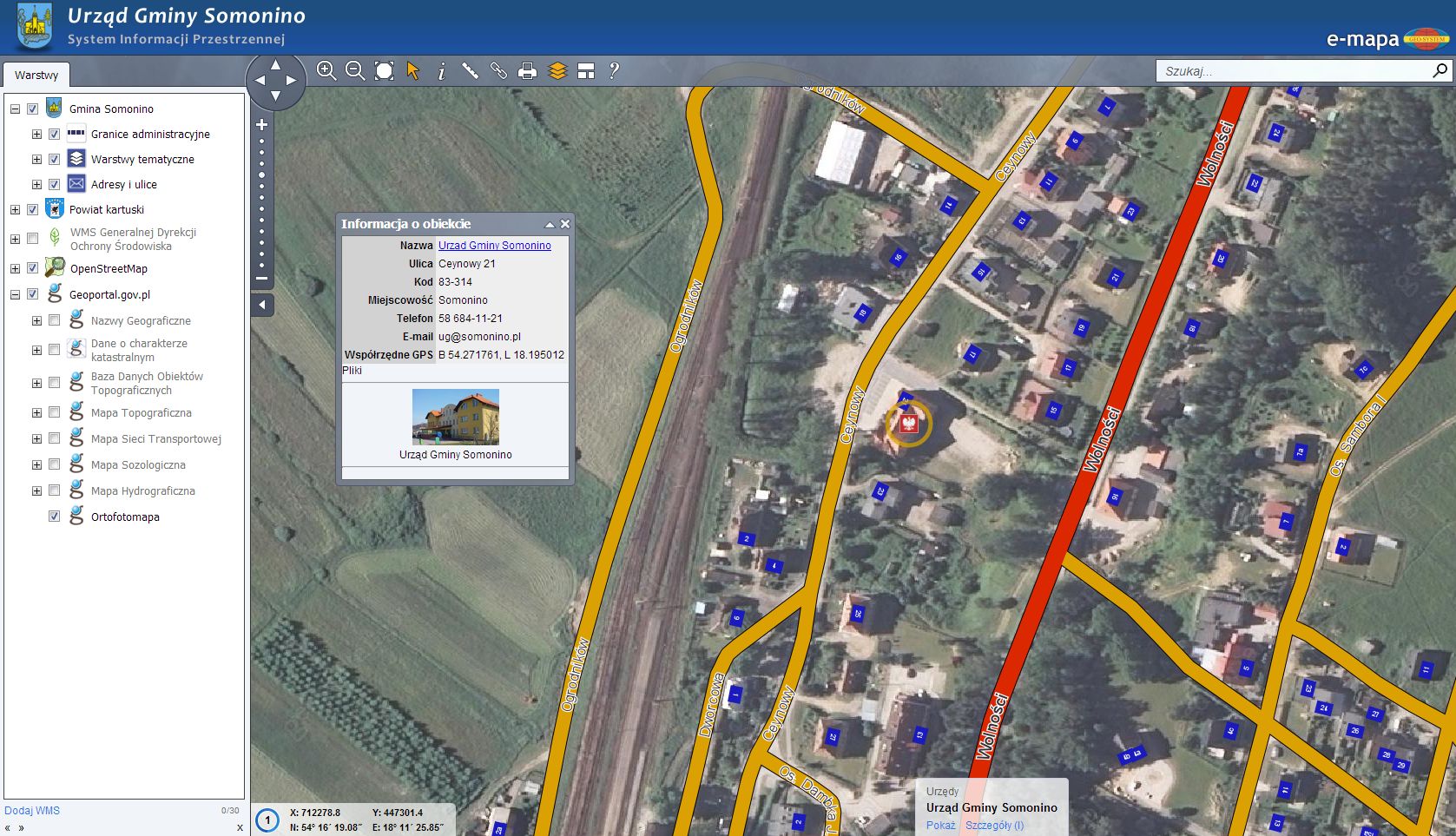
Task: Collapse the Informacja o obiekcie popup
Action: tap(550, 224)
